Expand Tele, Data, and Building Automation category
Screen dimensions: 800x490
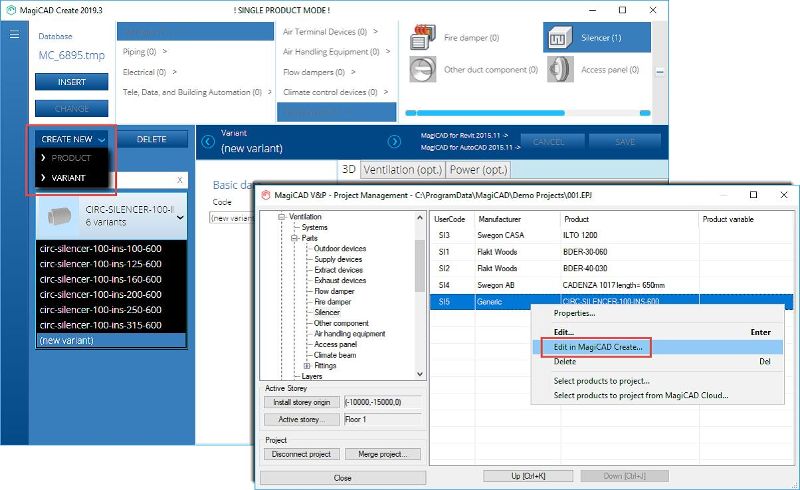click(x=269, y=92)
